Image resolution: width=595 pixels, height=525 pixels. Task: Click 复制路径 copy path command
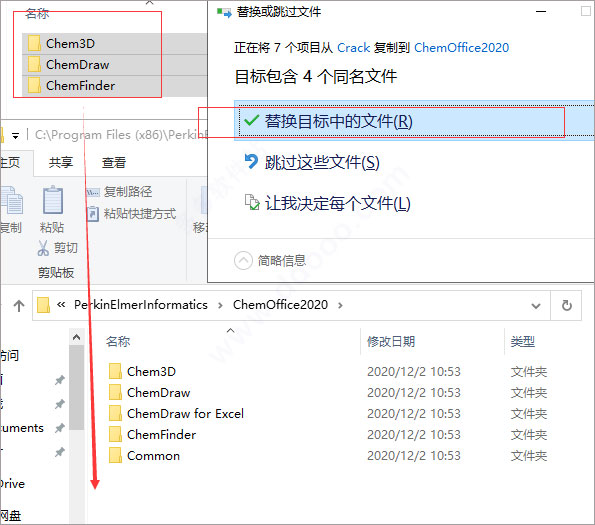(x=119, y=192)
